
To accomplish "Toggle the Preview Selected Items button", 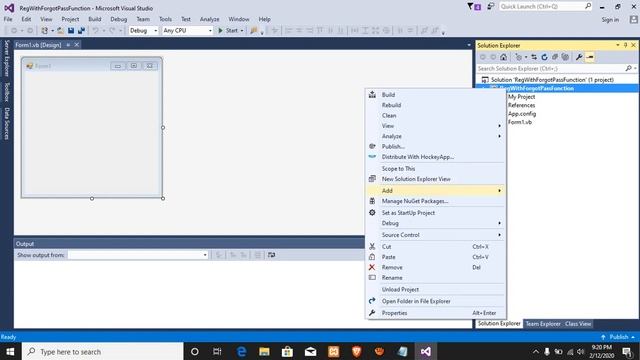I will click(x=590, y=57).
